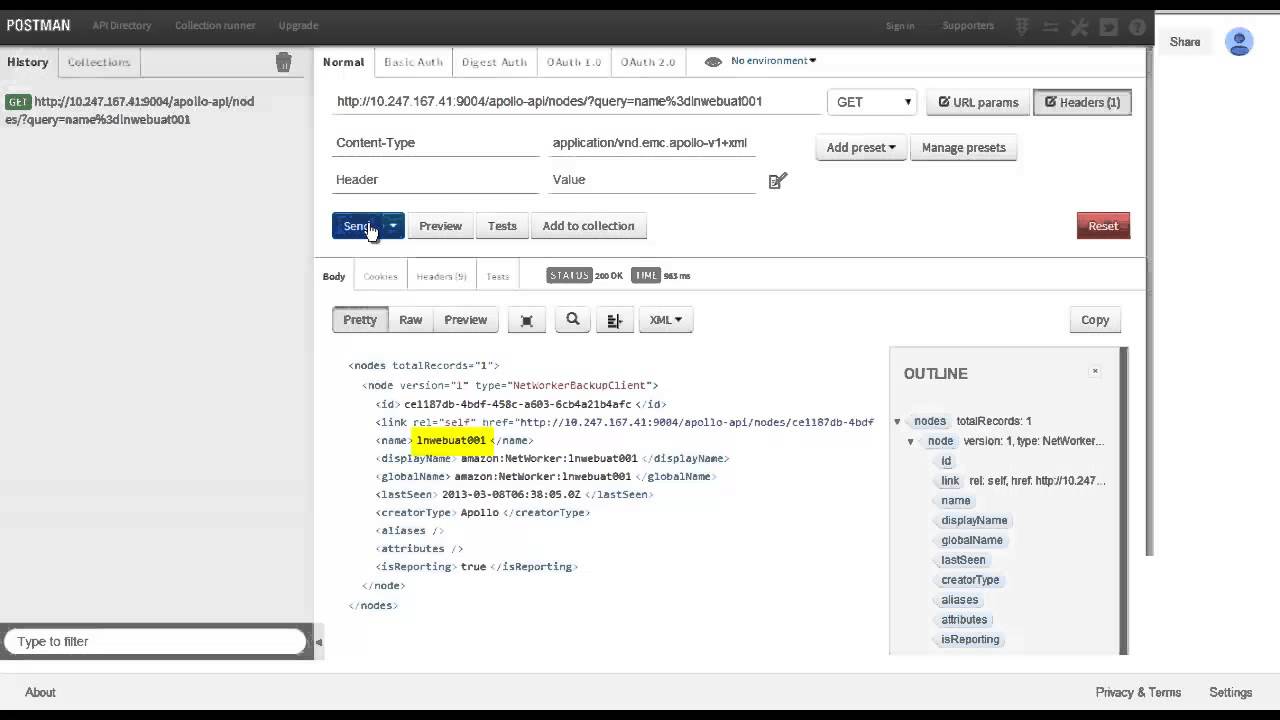Open the XML format dropdown
The image size is (1280, 720).
point(665,320)
